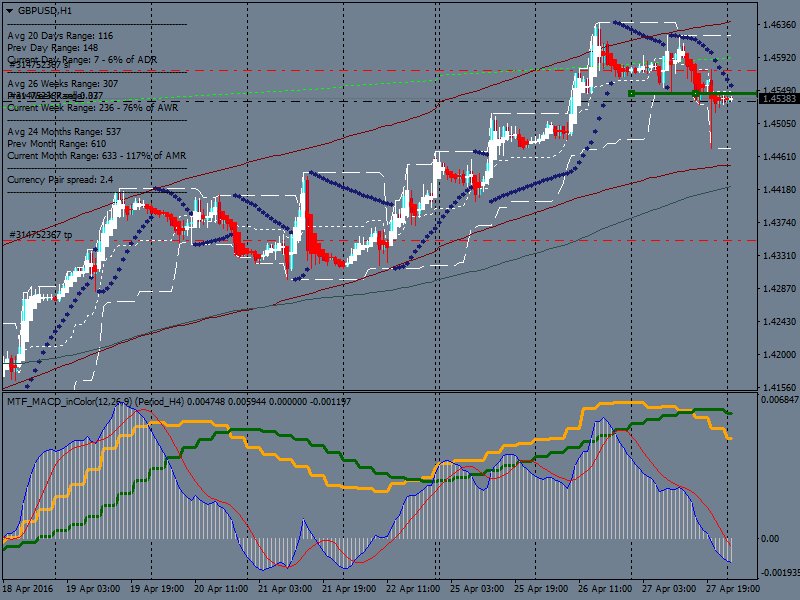The height and width of the screenshot is (600, 800).
Task: Click the '19 Apr 19:00' time axis label
Action: [x=157, y=589]
